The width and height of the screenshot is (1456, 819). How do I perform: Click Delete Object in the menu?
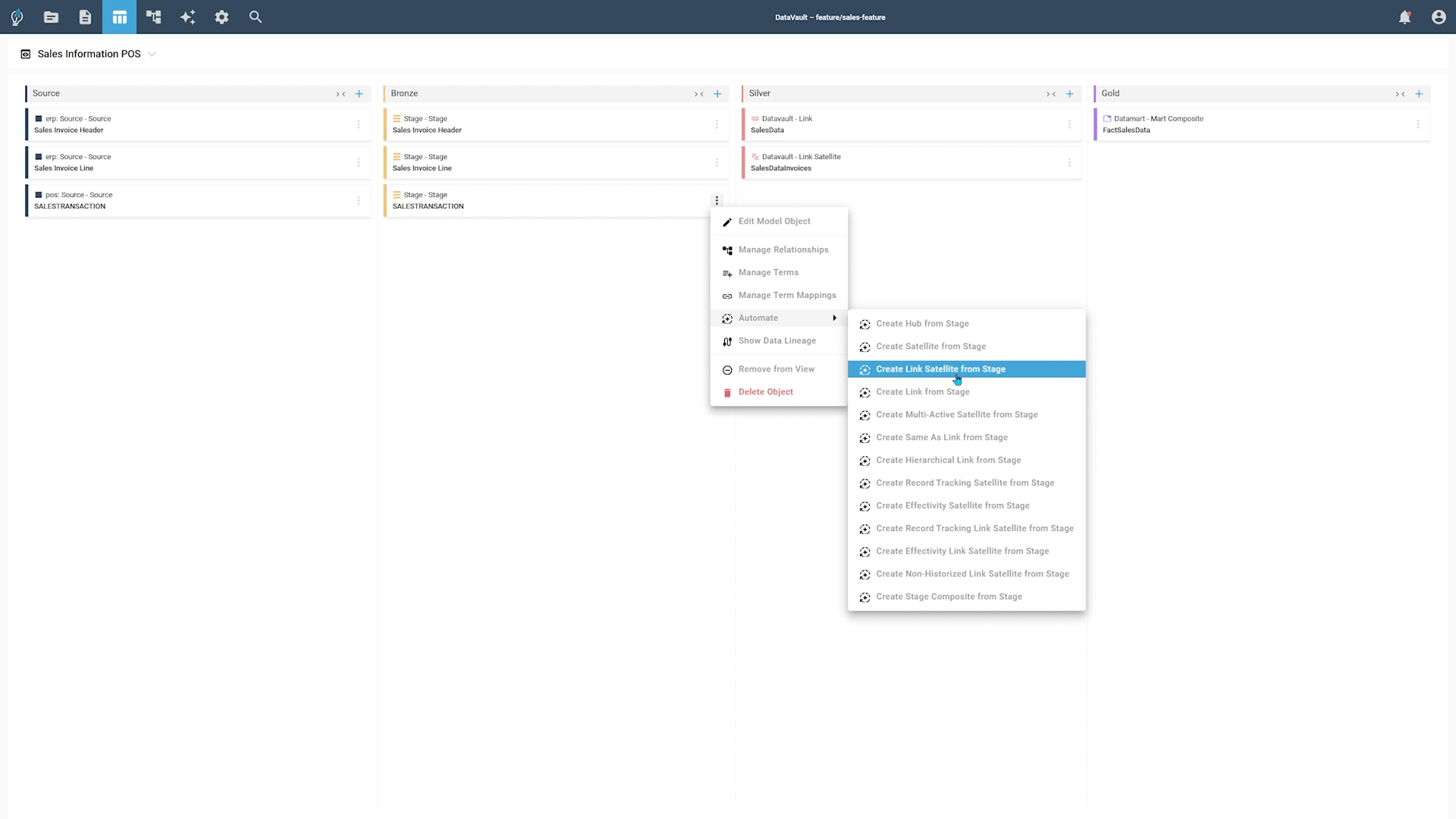tap(765, 391)
